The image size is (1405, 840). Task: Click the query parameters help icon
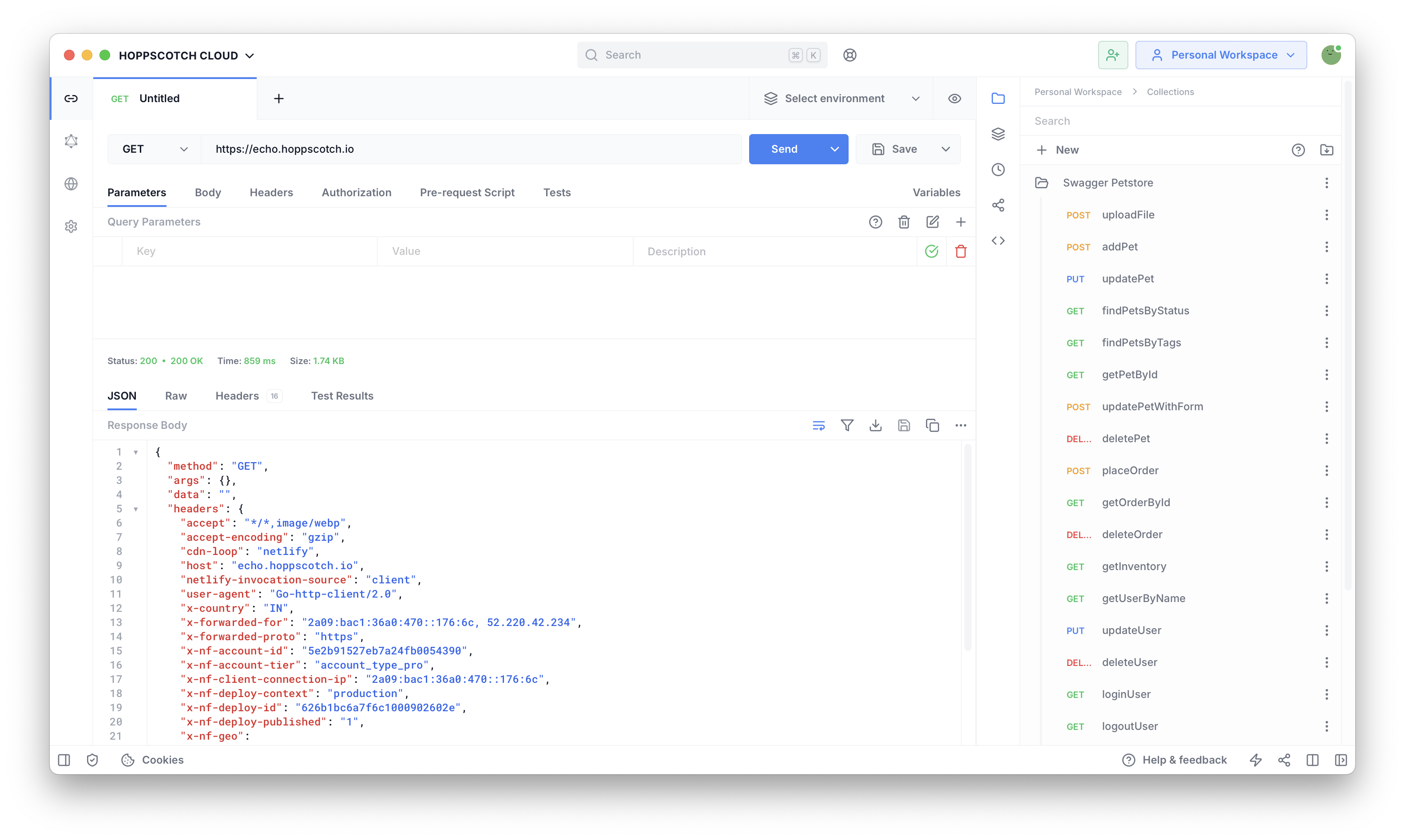click(875, 222)
